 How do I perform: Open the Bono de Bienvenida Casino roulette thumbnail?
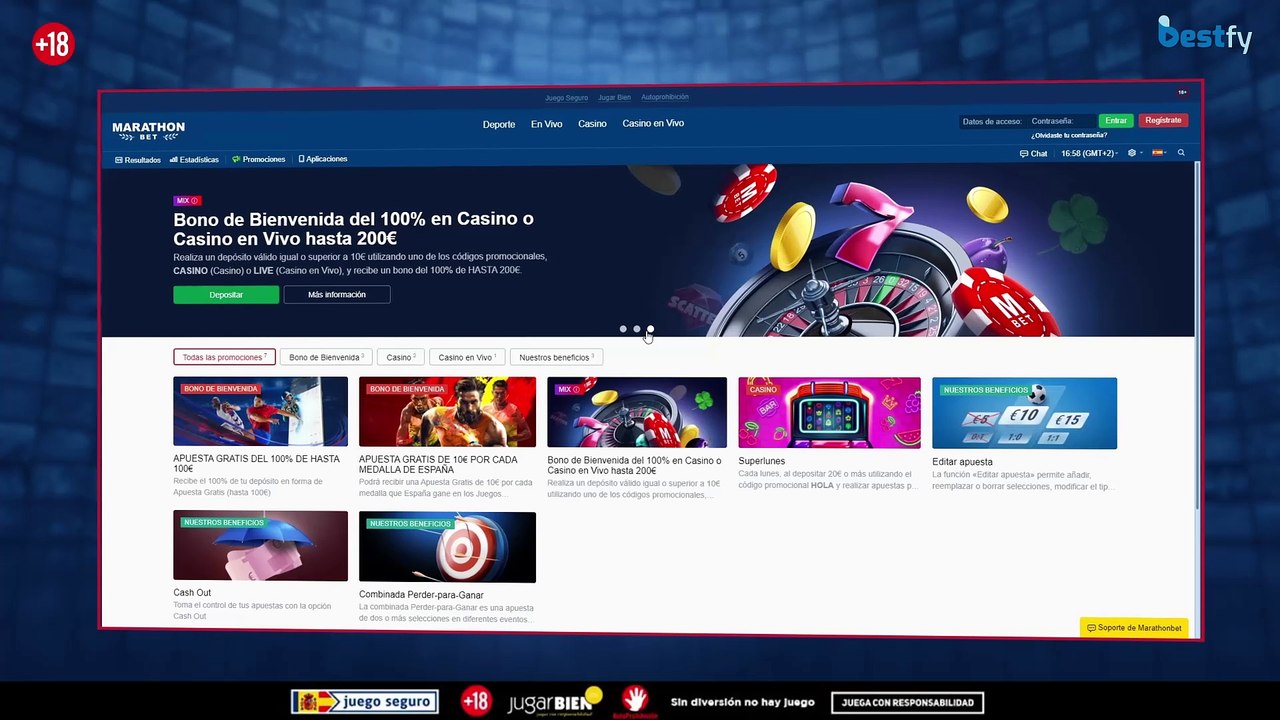(637, 413)
